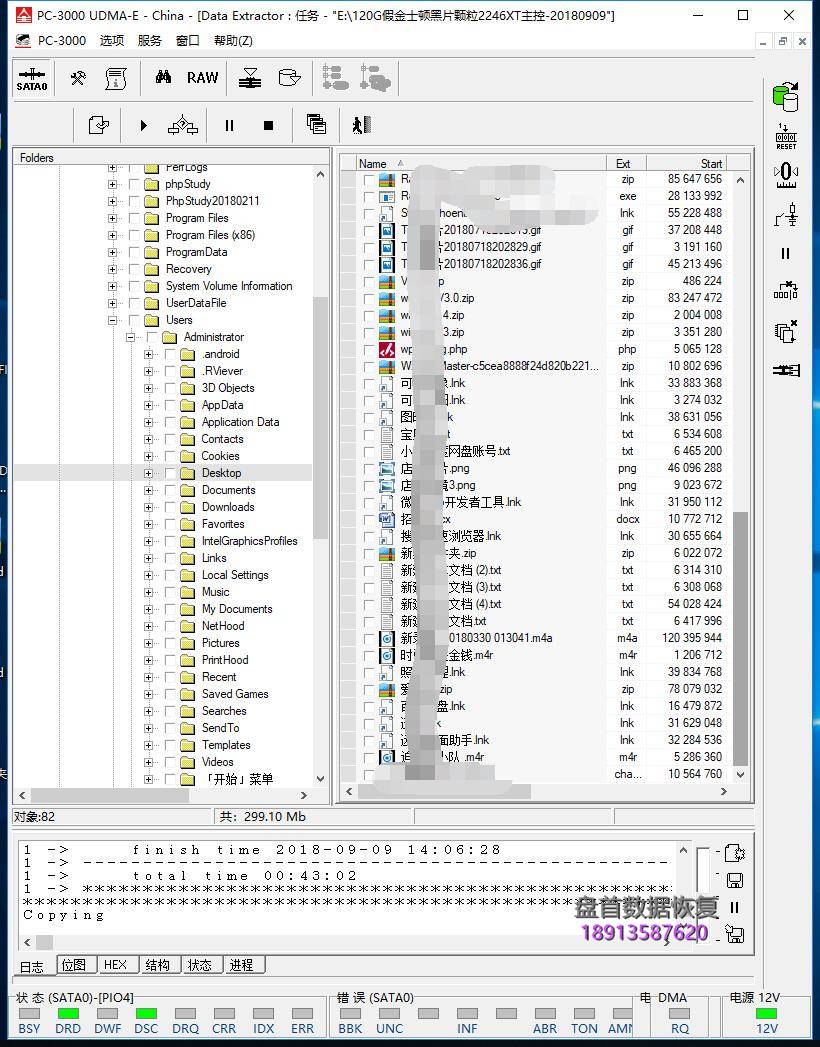The width and height of the screenshot is (820, 1047).
Task: Click the SATA0 port selector icon
Action: tap(32, 79)
